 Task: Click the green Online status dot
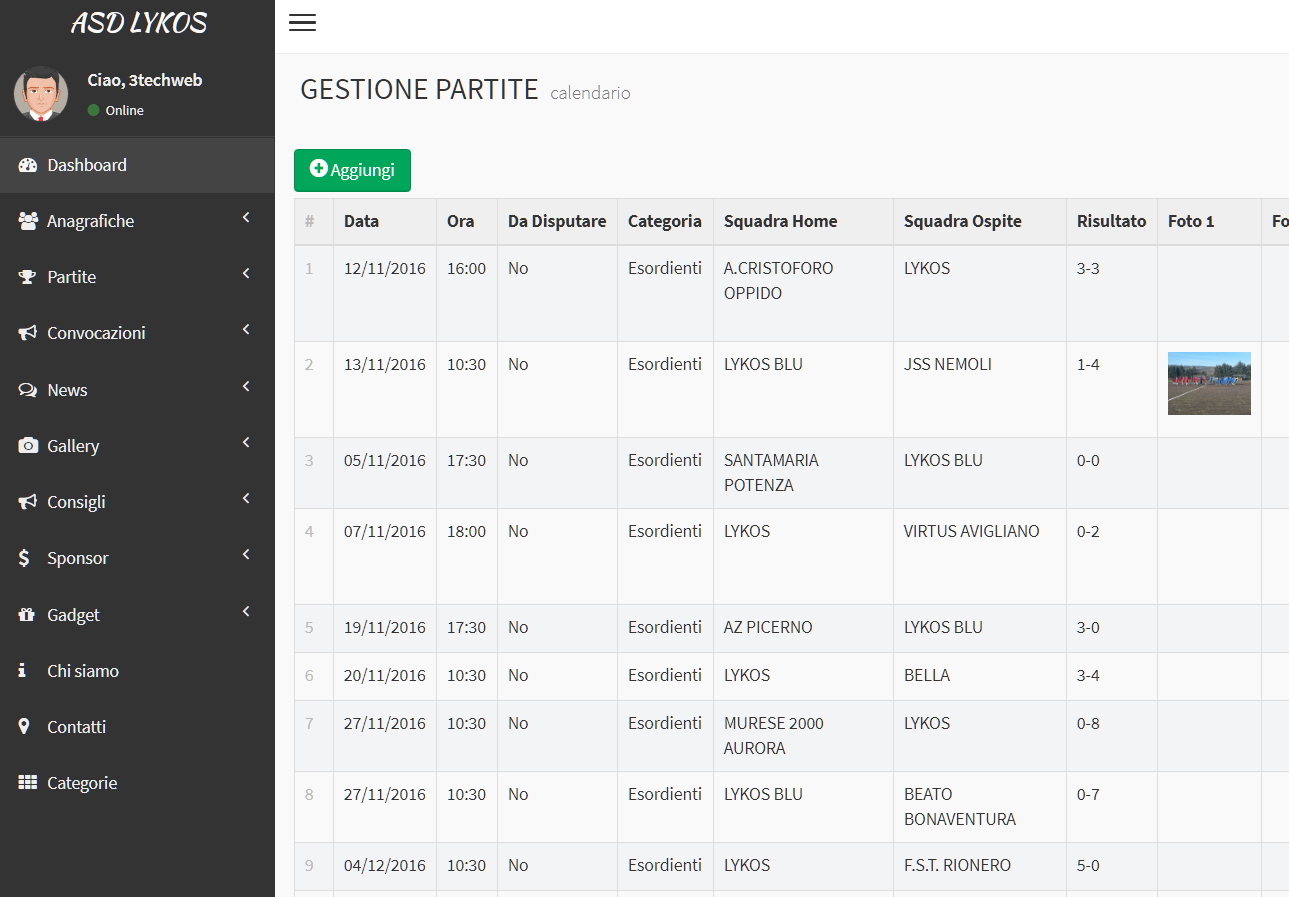coord(94,110)
